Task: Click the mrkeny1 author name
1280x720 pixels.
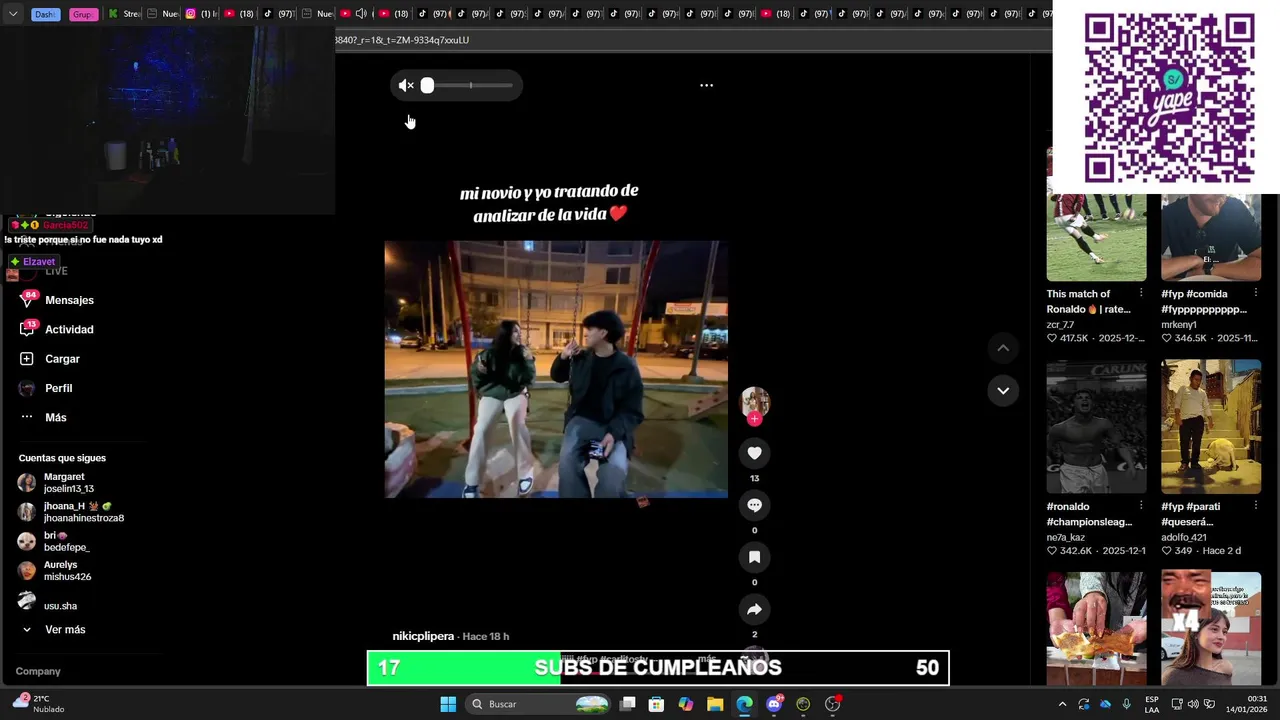Action: (1179, 324)
